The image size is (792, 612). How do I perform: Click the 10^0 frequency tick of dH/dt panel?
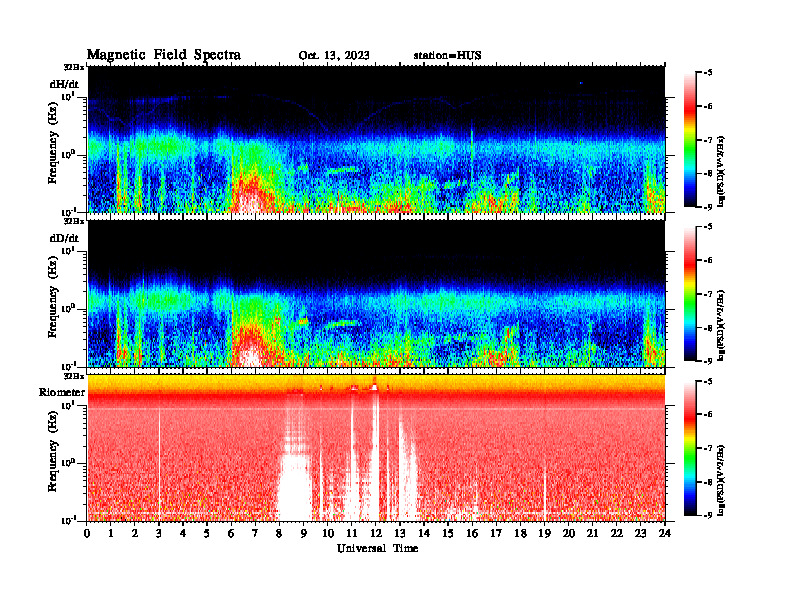pyautogui.click(x=68, y=154)
